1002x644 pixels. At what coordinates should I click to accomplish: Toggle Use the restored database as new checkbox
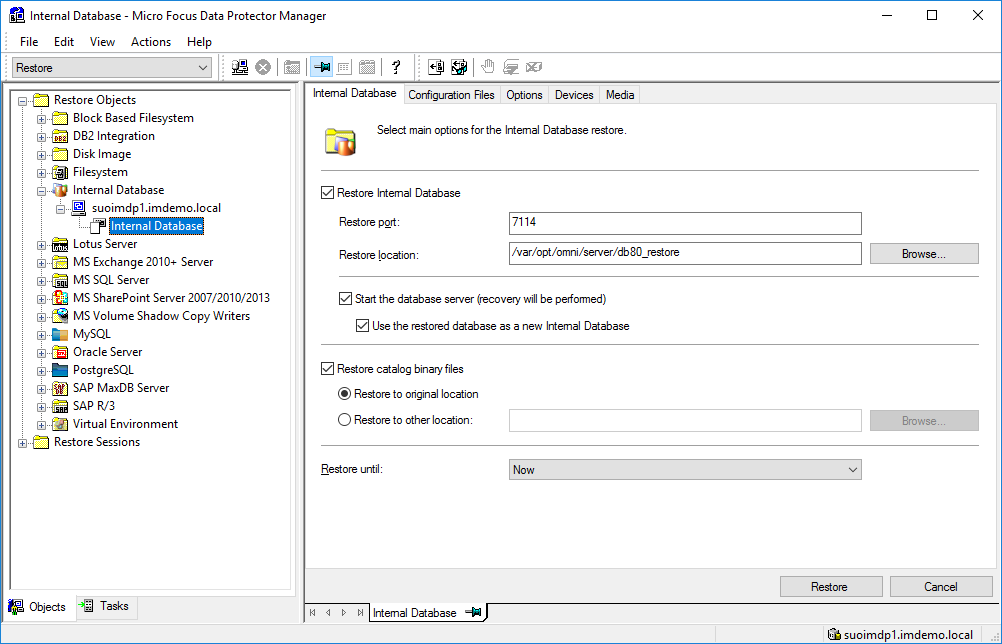pos(362,326)
